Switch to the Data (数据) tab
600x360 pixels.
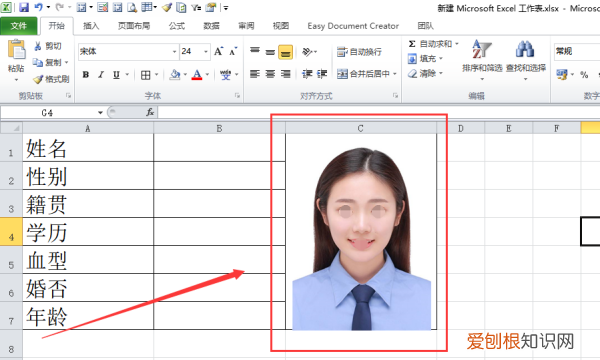click(211, 26)
